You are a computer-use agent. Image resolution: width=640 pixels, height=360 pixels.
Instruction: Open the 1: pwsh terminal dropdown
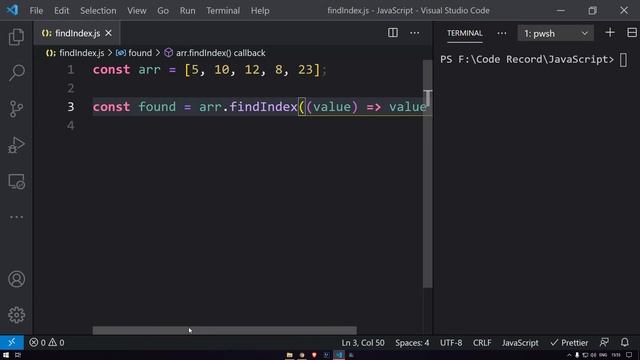tap(556, 33)
